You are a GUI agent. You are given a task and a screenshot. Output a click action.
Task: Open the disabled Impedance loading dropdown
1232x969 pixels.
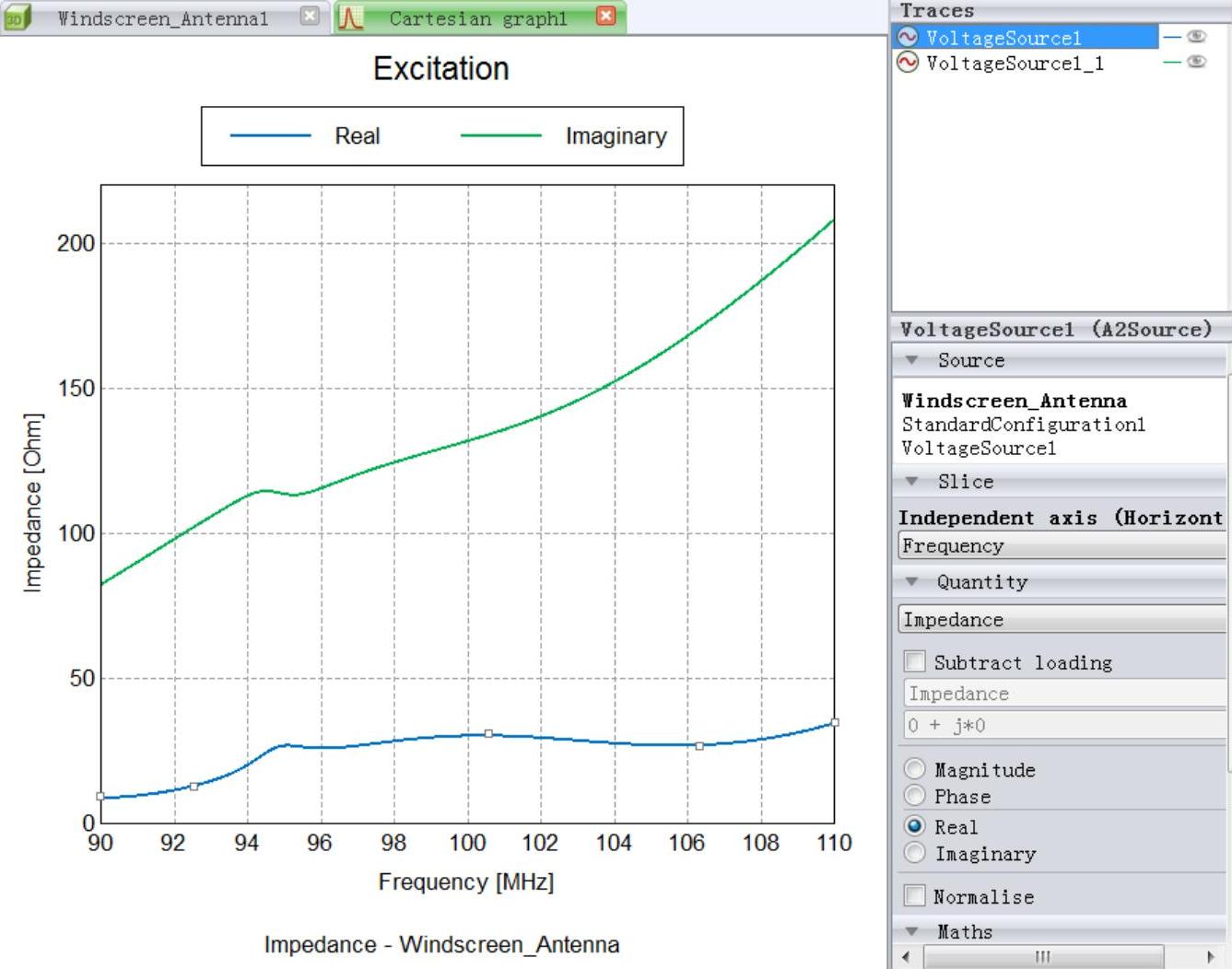1064,694
